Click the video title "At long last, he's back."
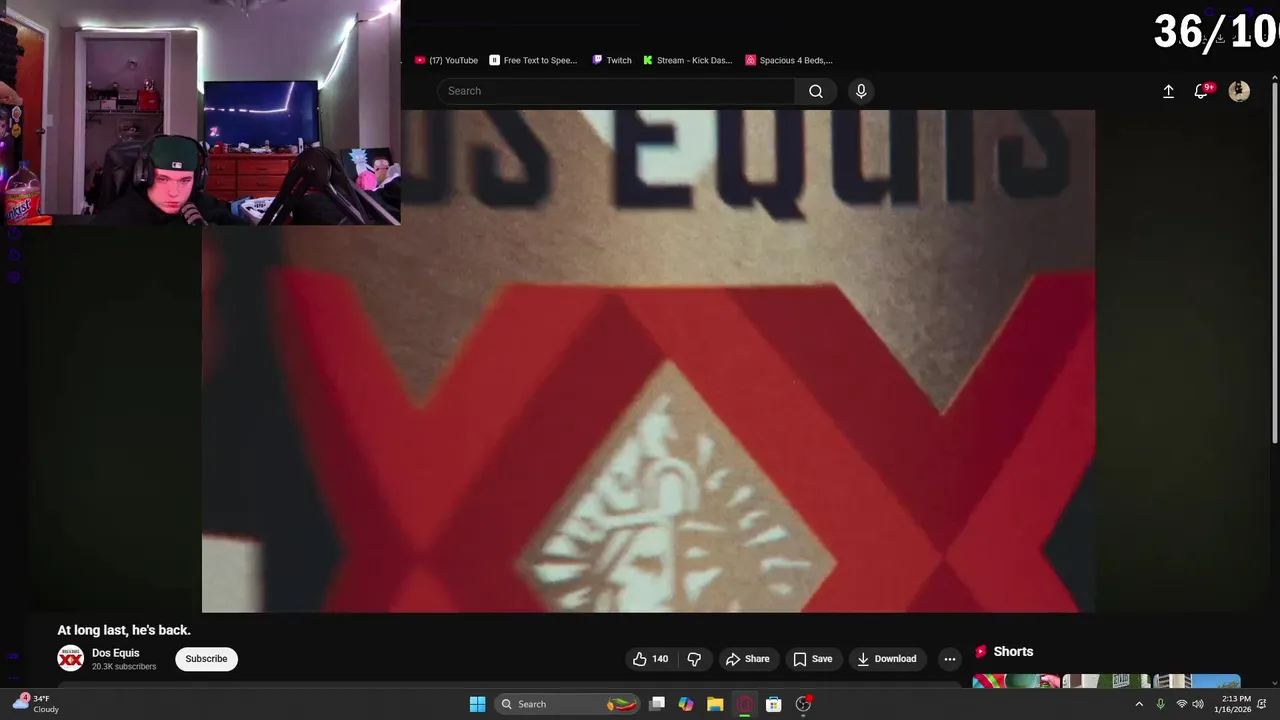The width and height of the screenshot is (1280, 720). (124, 630)
